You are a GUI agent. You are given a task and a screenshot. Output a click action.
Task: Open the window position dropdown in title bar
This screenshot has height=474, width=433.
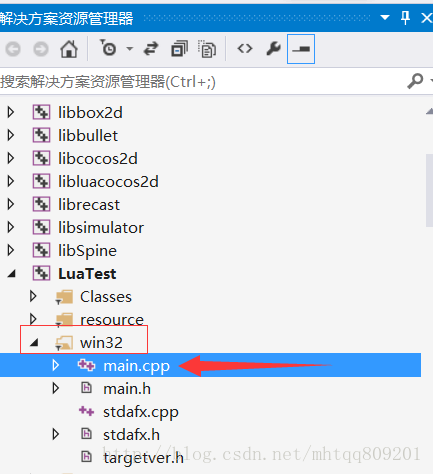click(x=385, y=17)
